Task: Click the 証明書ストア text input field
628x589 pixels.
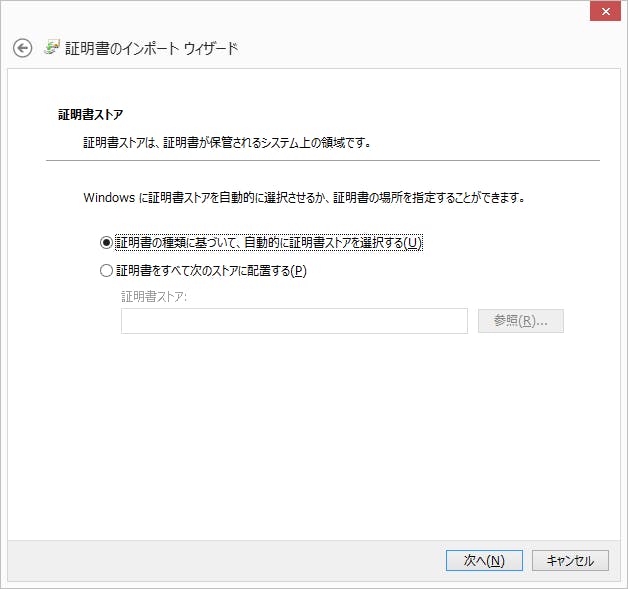Action: 294,321
